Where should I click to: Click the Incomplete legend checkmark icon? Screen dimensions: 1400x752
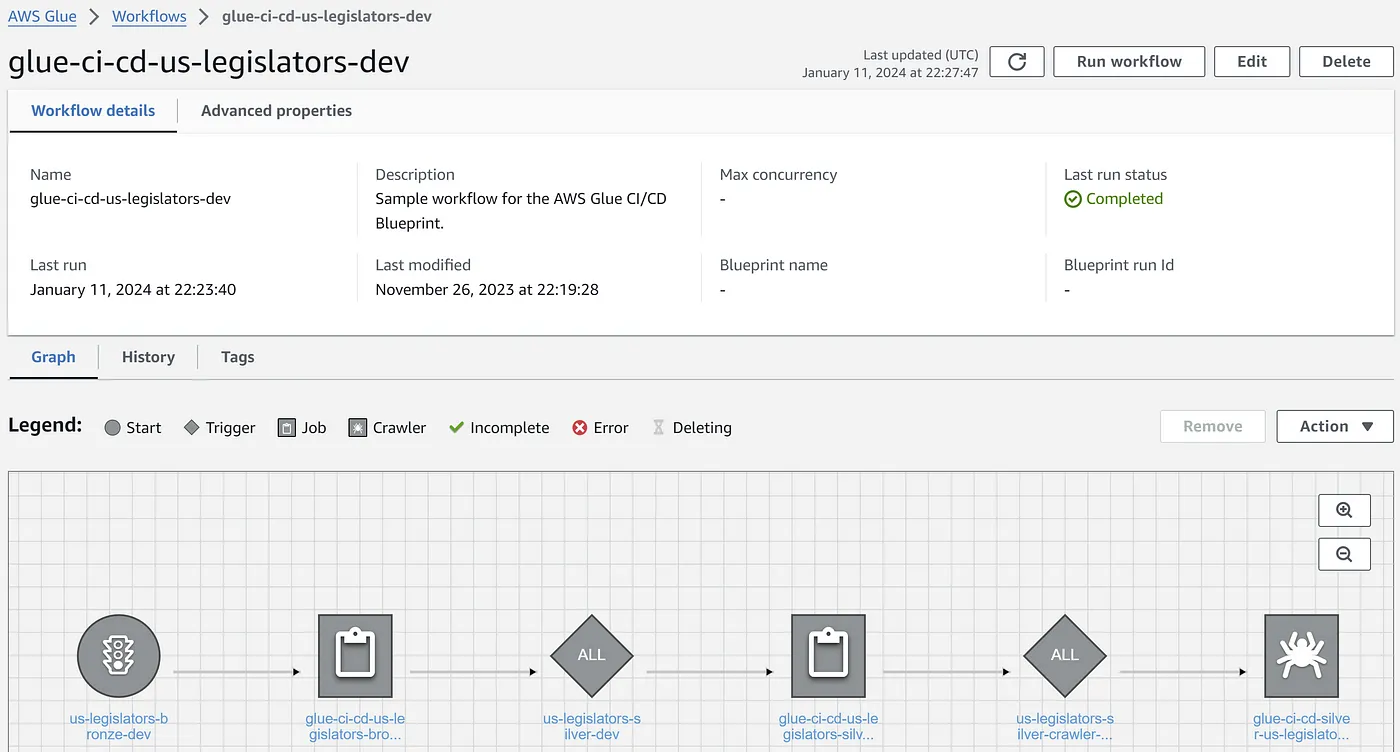(x=456, y=427)
